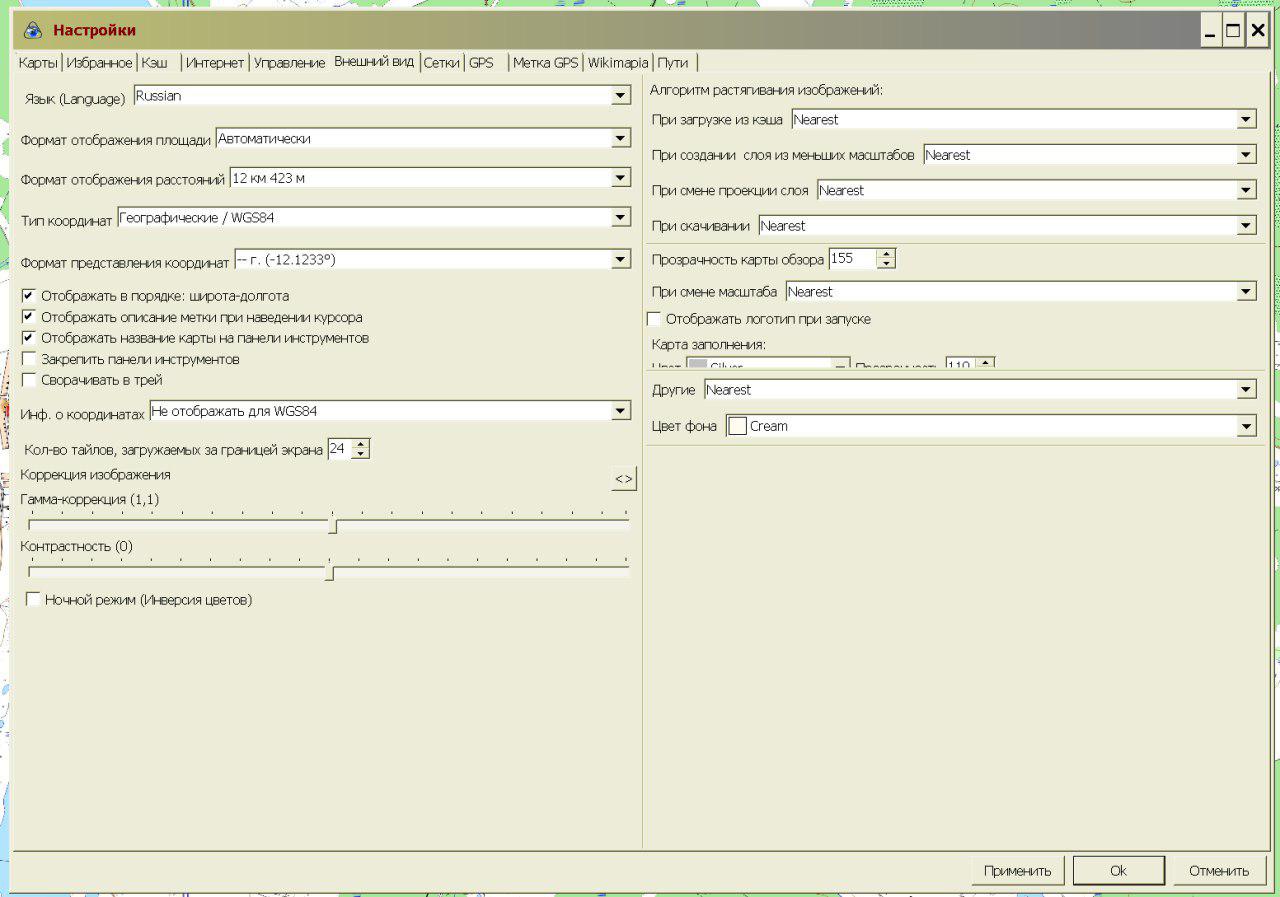The width and height of the screenshot is (1280, 897).
Task: Enable Ночной режим (Инверсия цветов)
Action: click(x=33, y=600)
